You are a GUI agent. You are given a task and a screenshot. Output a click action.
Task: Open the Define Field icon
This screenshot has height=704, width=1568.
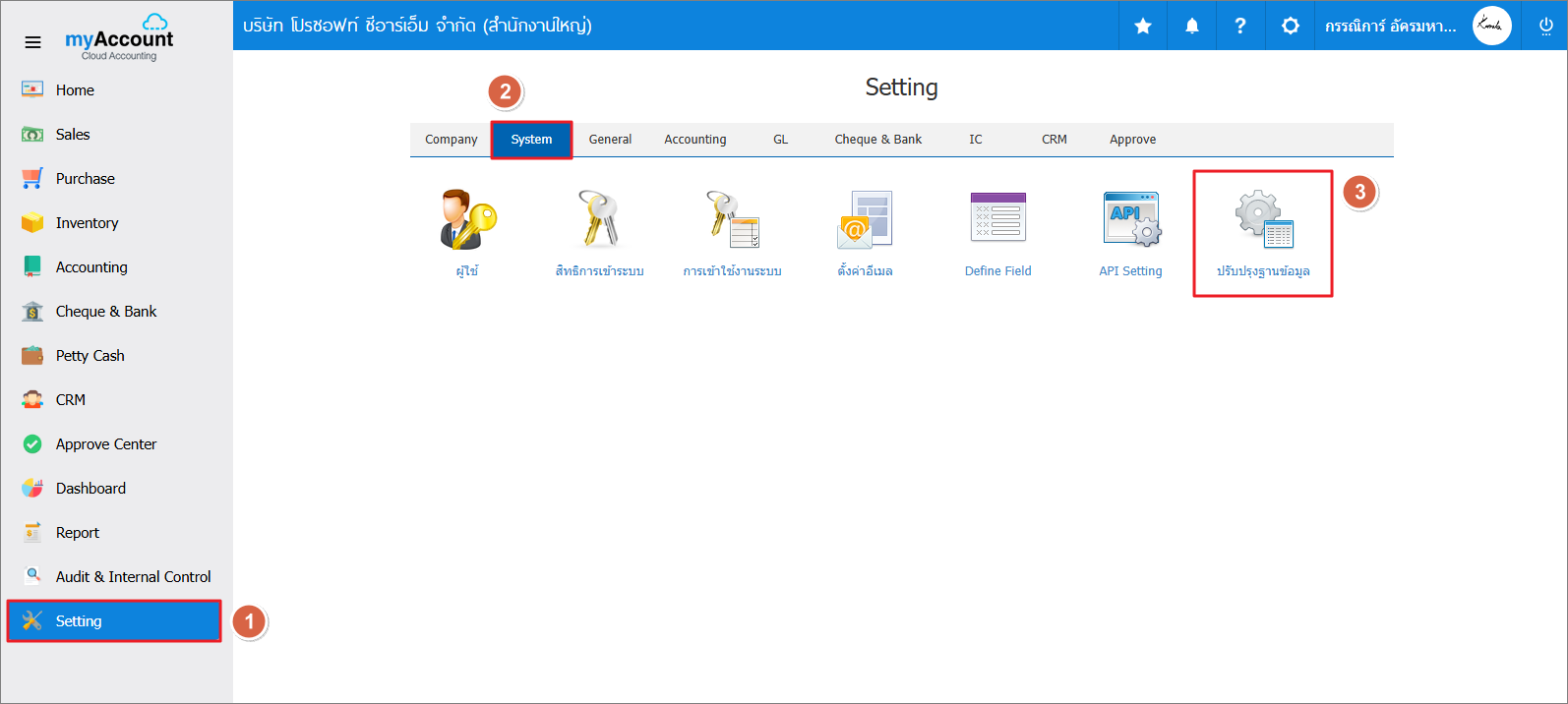coord(997,218)
